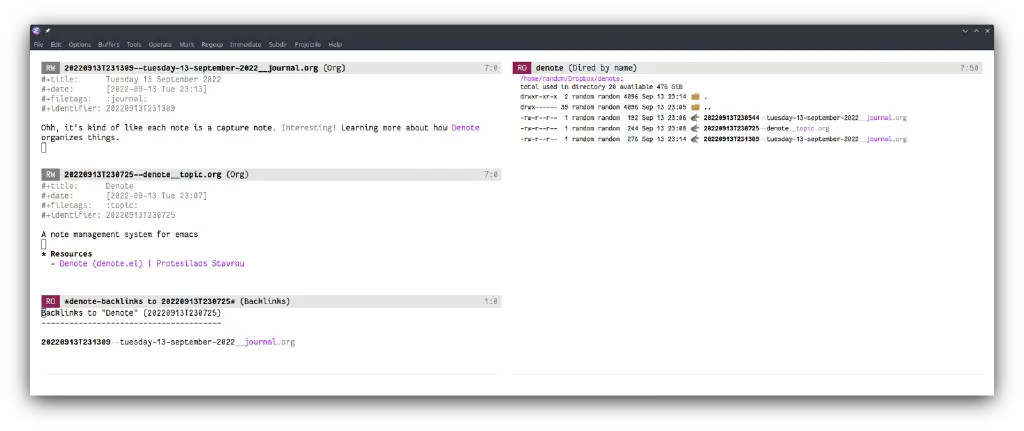This screenshot has height=431, width=1024.
Task: Click the "#+date: [2022-09-13 Tue 23:13]" line
Action: pyautogui.click(x=124, y=89)
